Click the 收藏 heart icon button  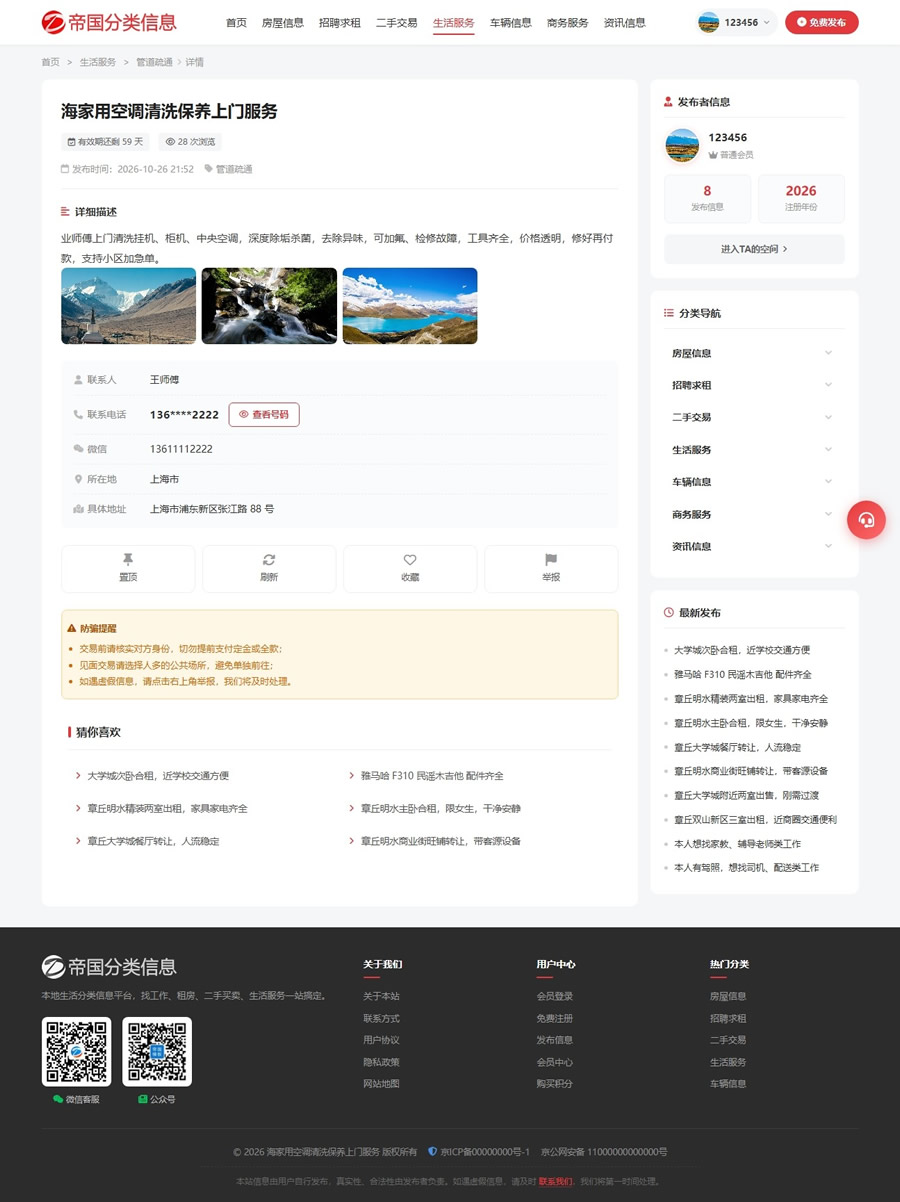click(410, 568)
